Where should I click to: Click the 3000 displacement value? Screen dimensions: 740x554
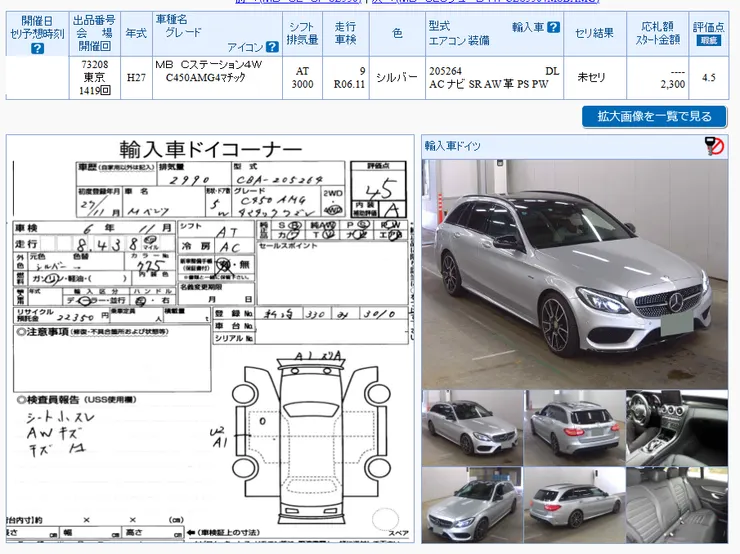click(x=302, y=84)
